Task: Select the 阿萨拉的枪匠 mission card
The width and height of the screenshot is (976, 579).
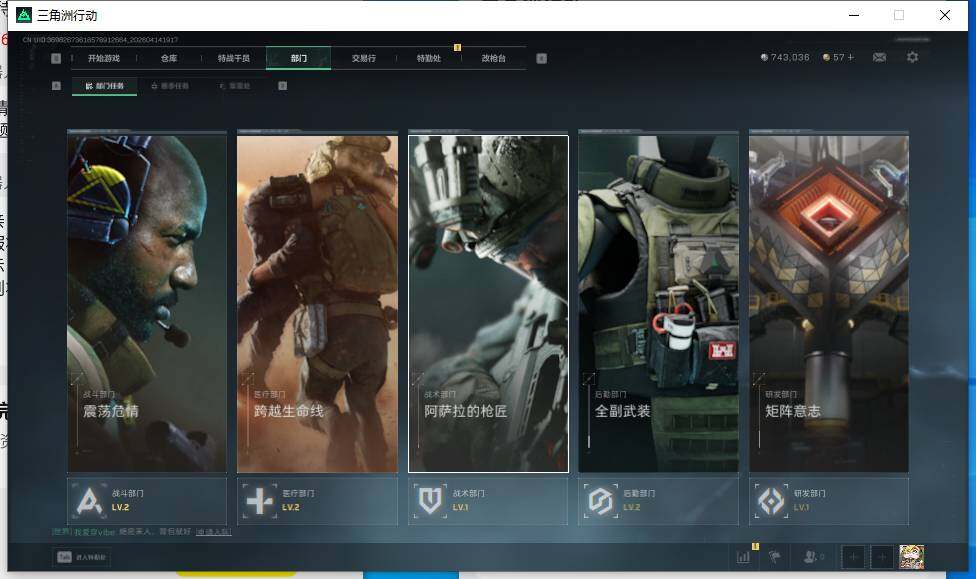Action: pyautogui.click(x=488, y=304)
